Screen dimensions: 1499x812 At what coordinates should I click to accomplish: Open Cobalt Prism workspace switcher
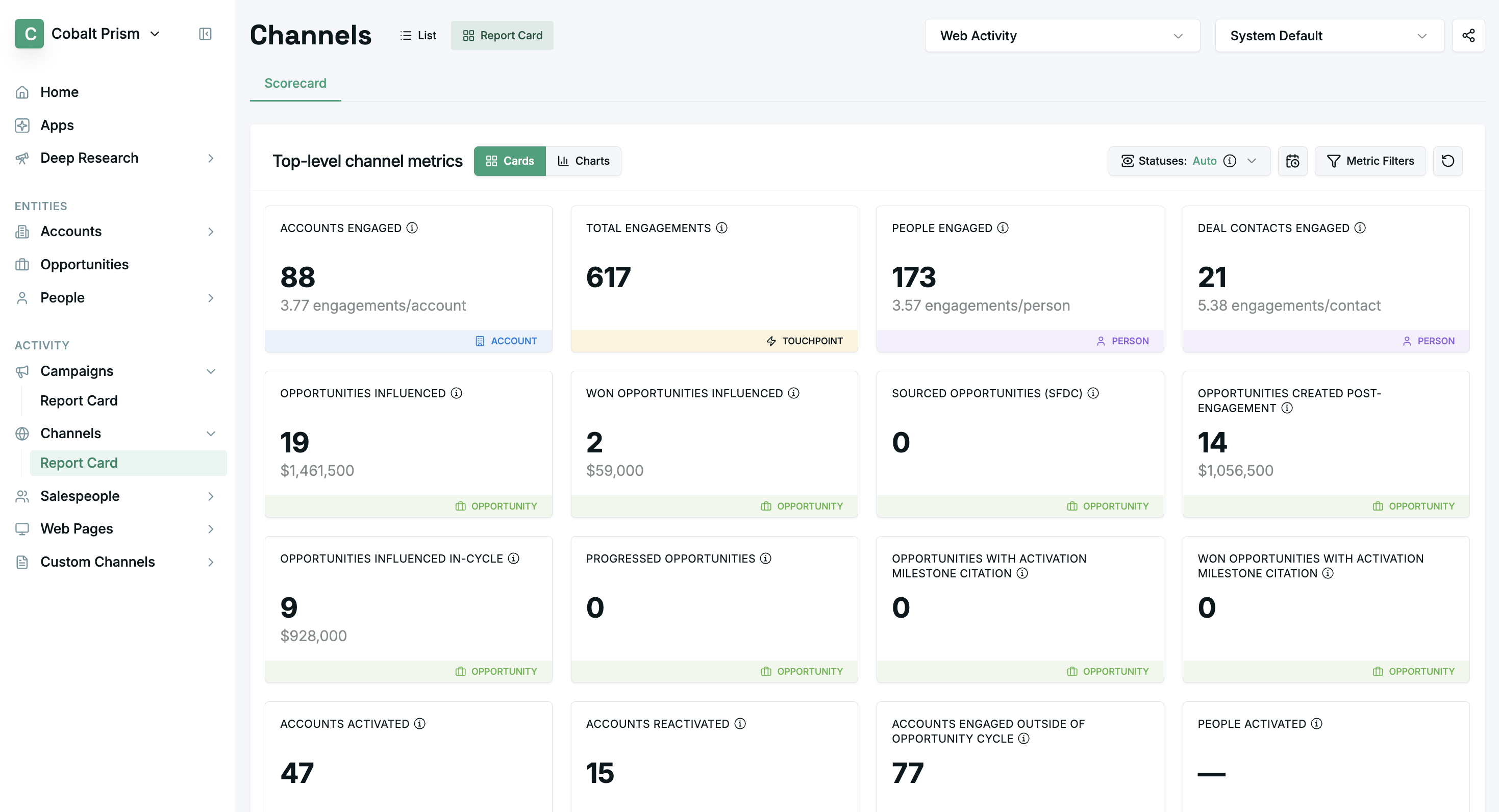(x=88, y=34)
